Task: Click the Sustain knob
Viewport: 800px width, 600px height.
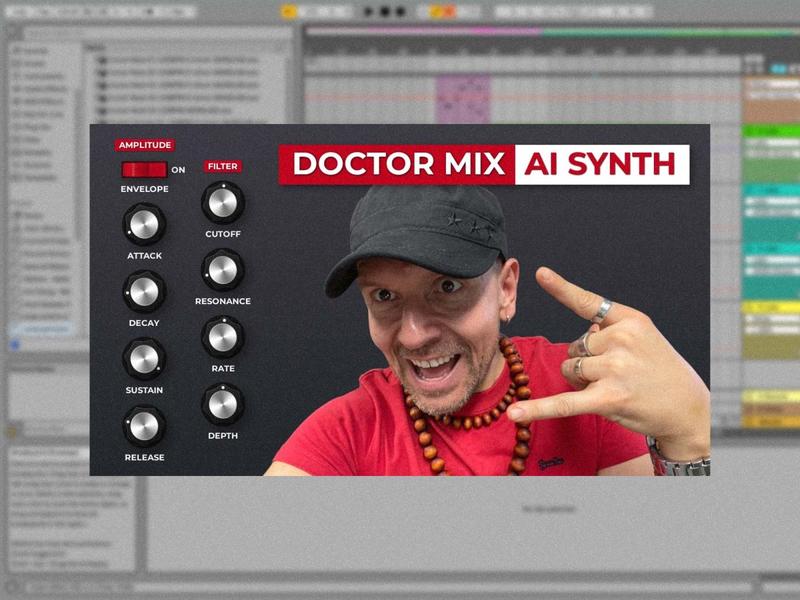Action: (144, 359)
